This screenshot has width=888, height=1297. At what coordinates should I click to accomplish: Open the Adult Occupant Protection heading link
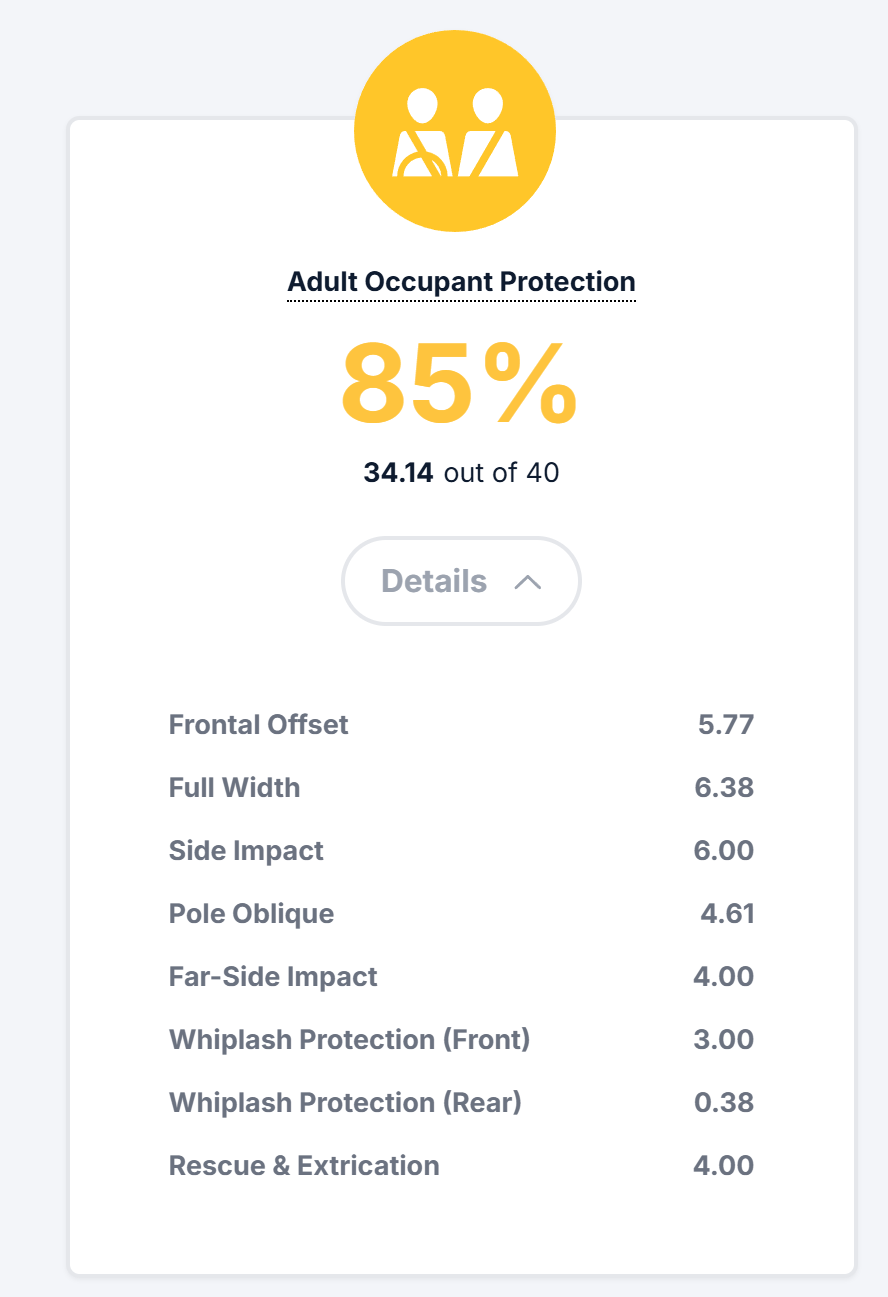461,282
